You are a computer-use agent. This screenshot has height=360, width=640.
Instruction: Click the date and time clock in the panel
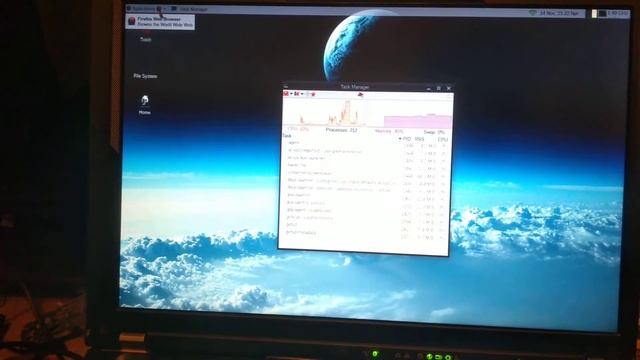pos(559,13)
